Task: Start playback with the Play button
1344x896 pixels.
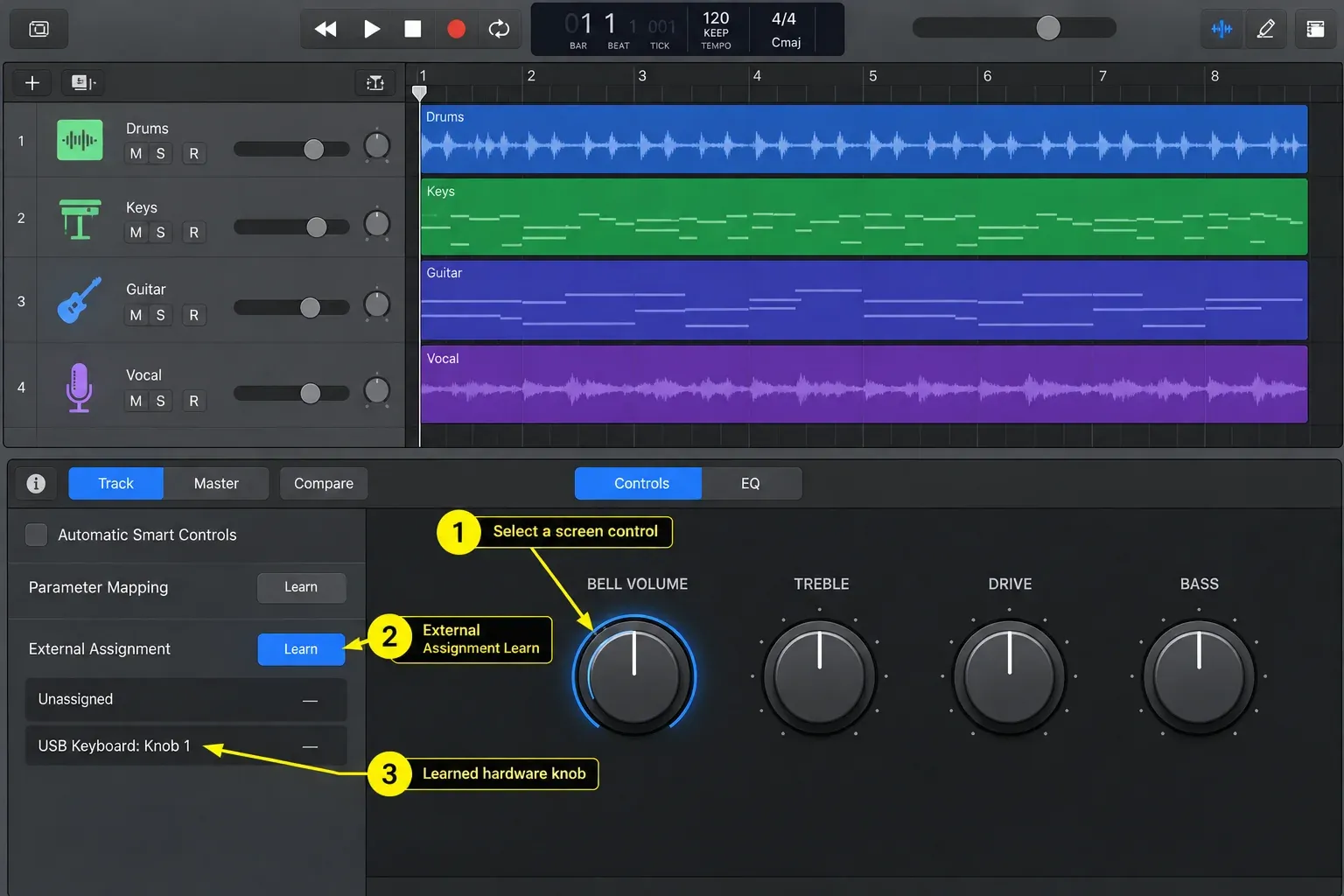Action: point(372,29)
